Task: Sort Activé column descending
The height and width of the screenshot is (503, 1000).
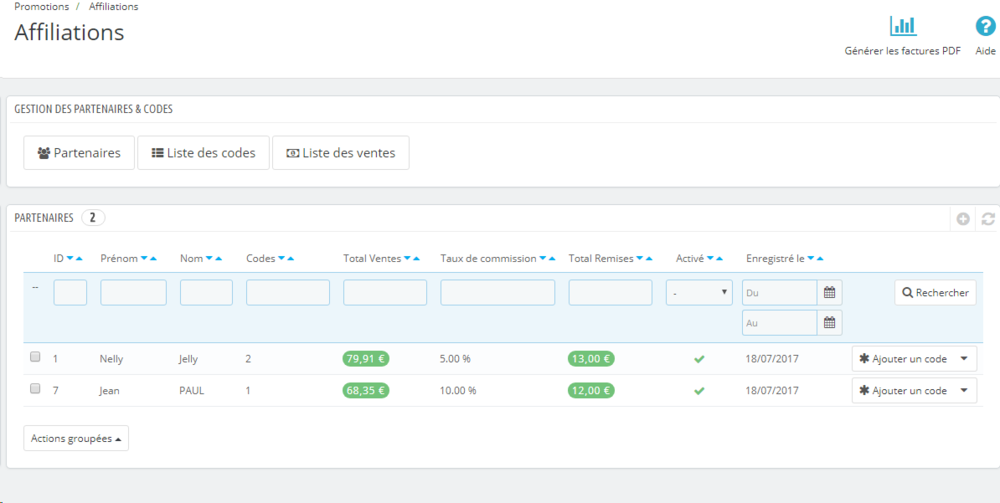Action: click(710, 258)
